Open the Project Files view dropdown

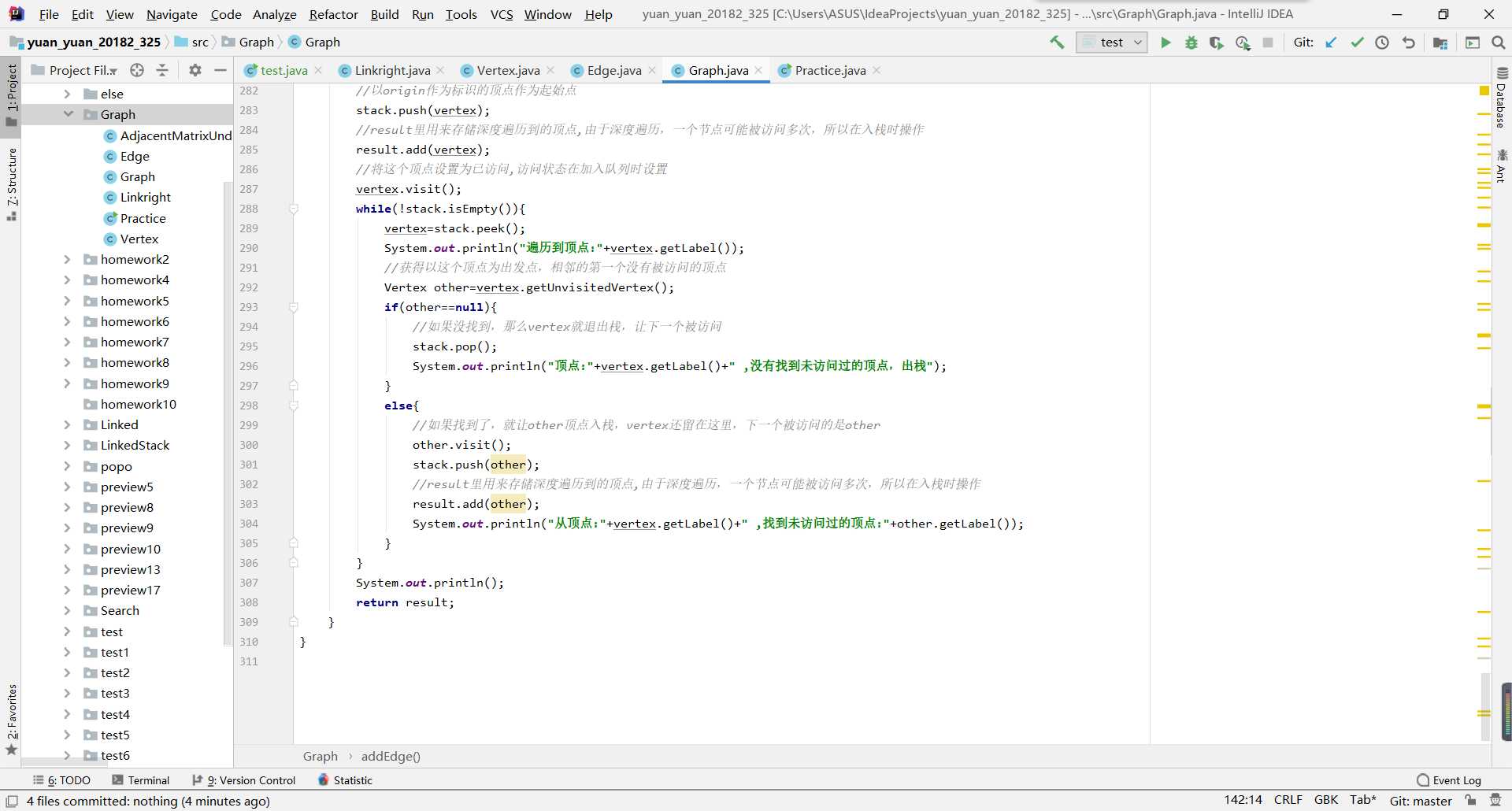74,70
